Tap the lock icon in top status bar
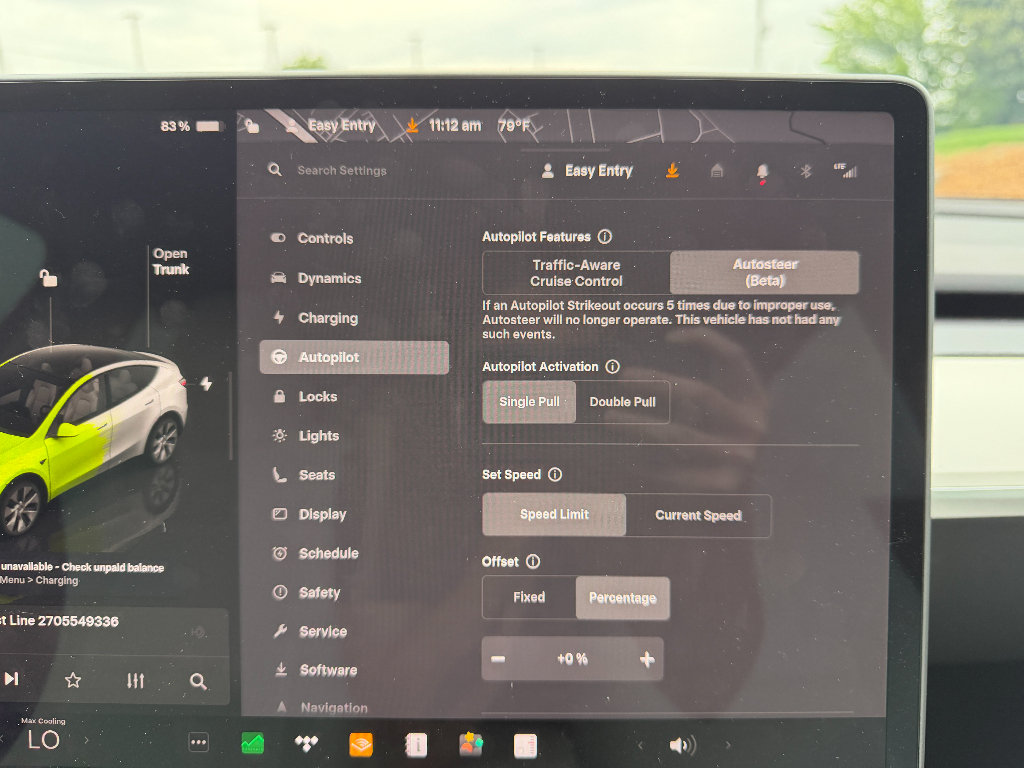Viewport: 1024px width, 768px height. [252, 126]
